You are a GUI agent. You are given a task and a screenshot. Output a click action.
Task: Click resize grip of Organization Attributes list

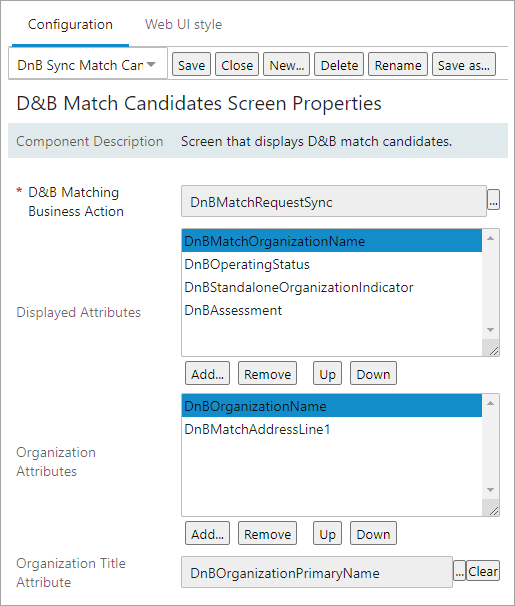[493, 510]
